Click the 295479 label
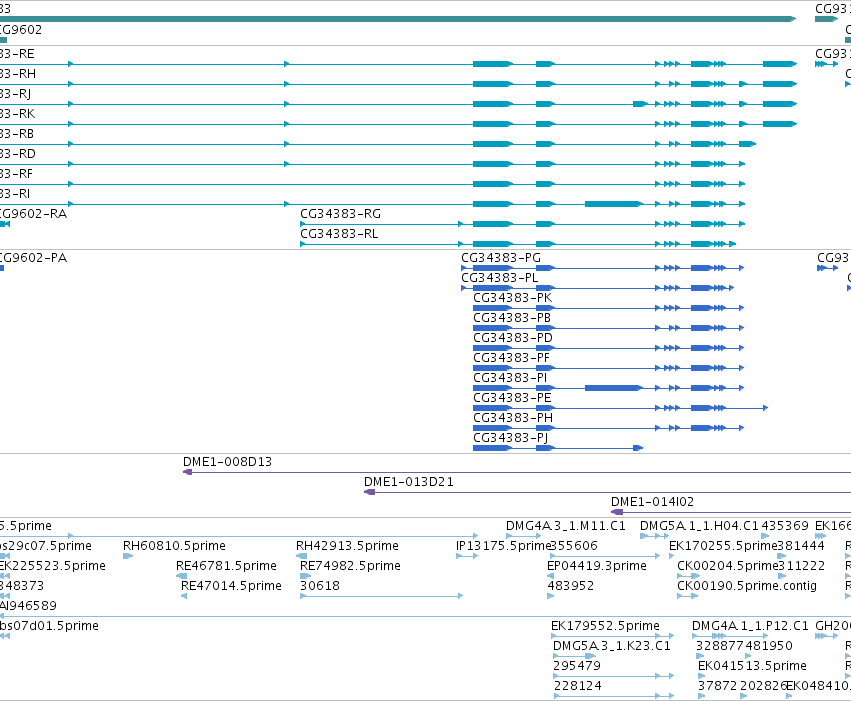851x701 pixels. click(577, 666)
